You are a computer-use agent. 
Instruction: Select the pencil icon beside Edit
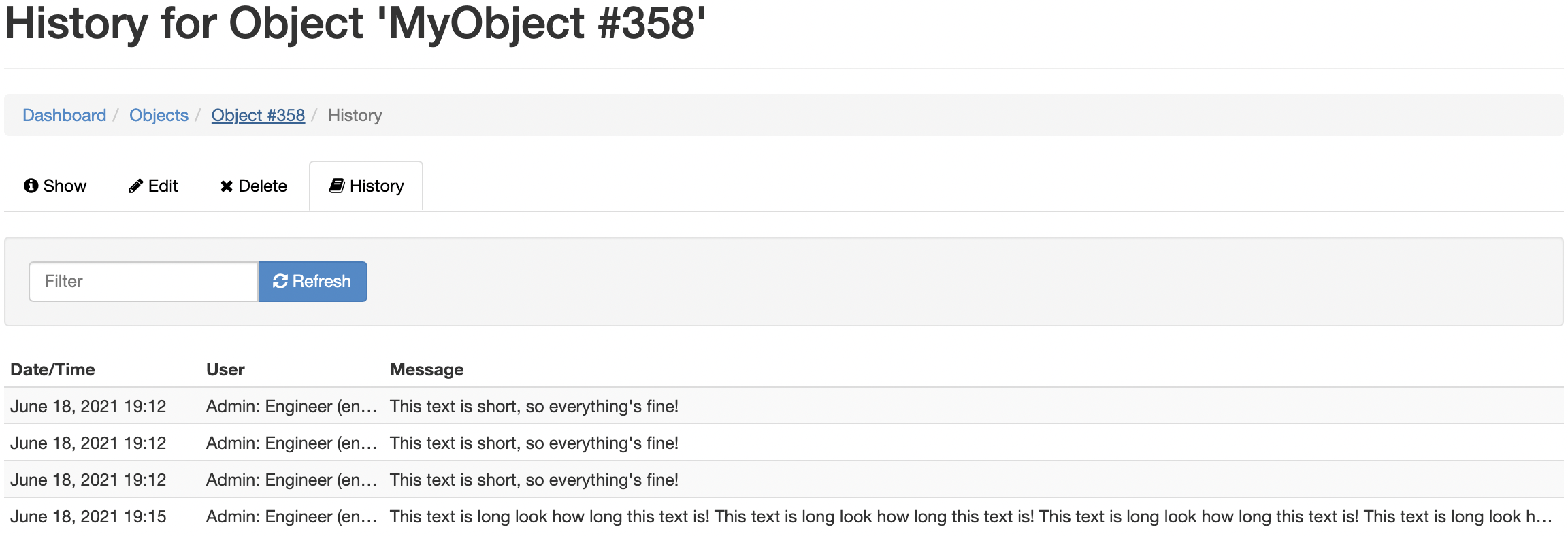pos(135,186)
